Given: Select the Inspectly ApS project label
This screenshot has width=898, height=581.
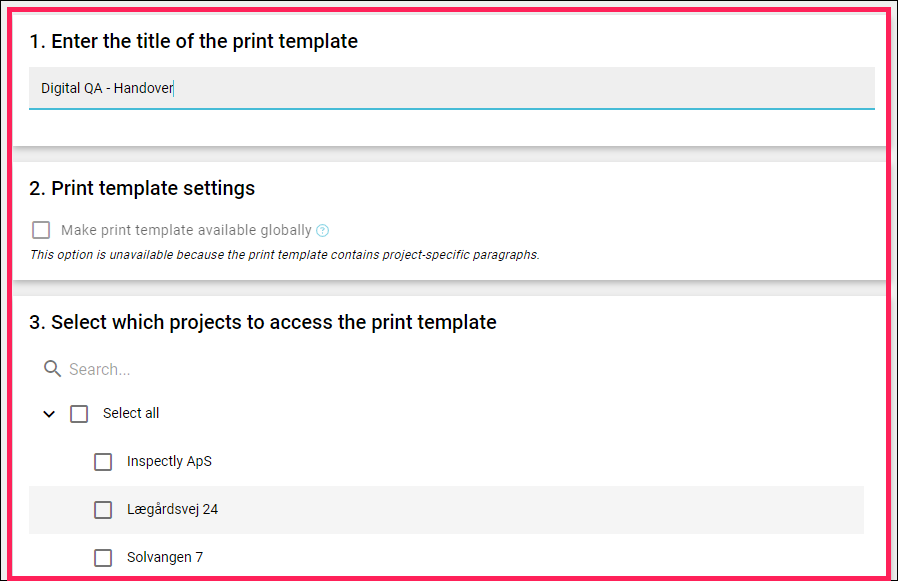Looking at the screenshot, I should click(170, 461).
